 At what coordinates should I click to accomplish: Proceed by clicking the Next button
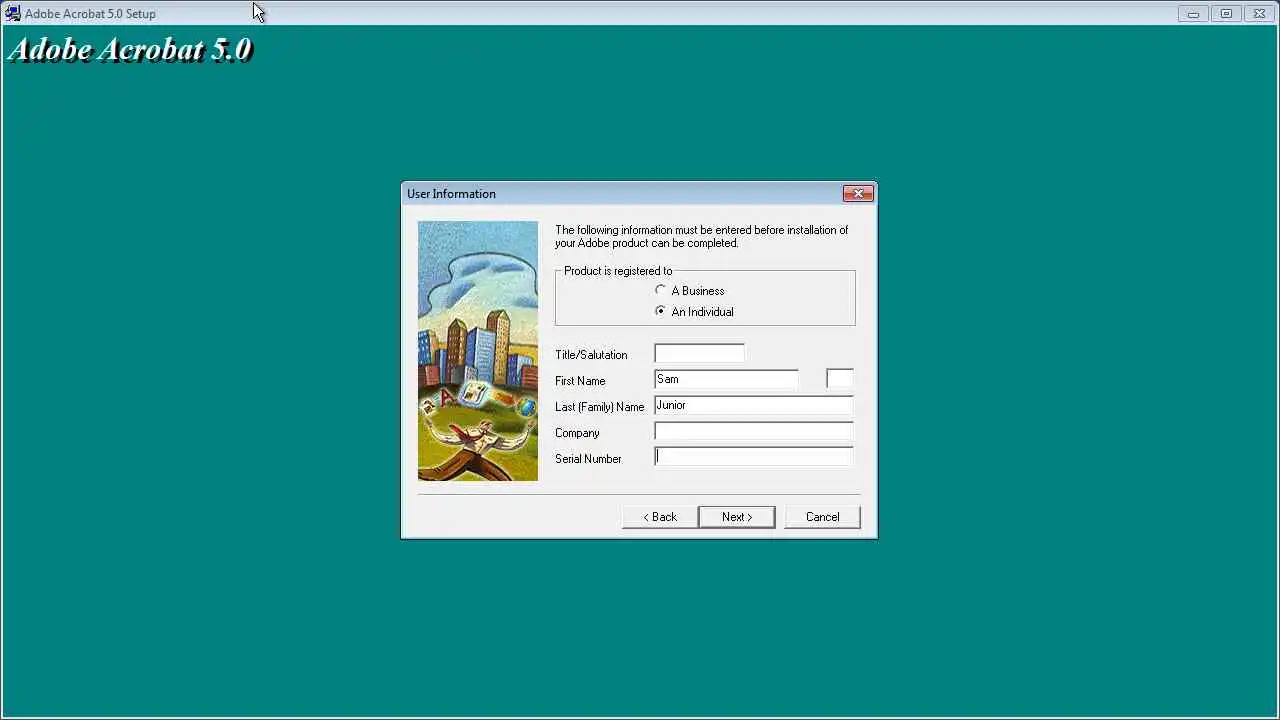point(737,517)
